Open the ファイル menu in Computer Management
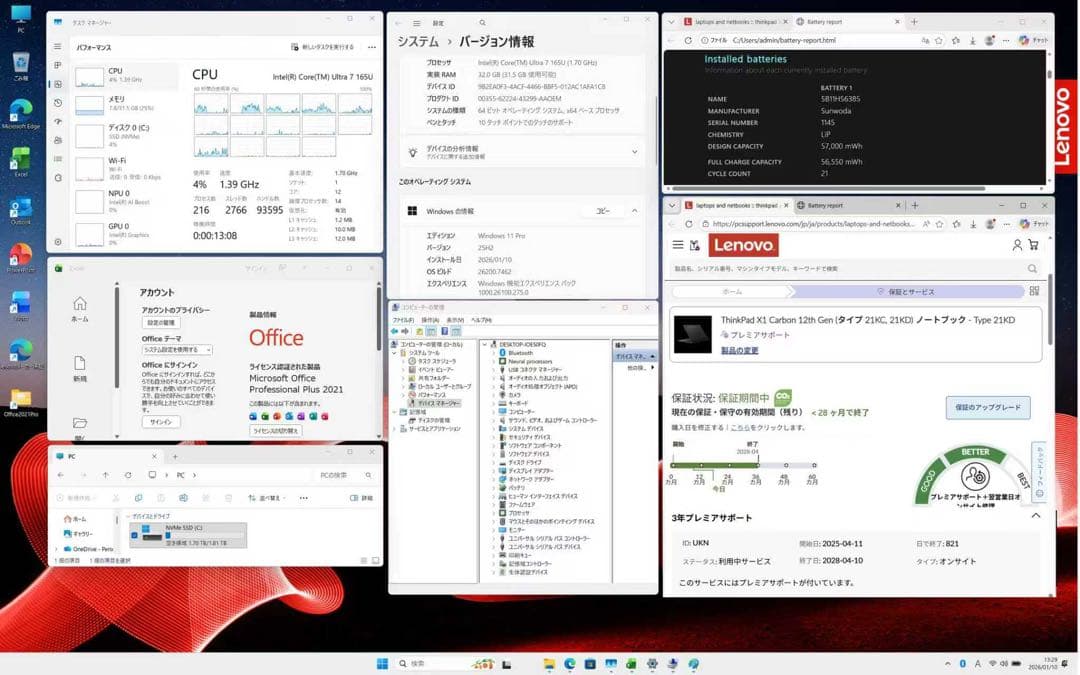 [x=403, y=319]
